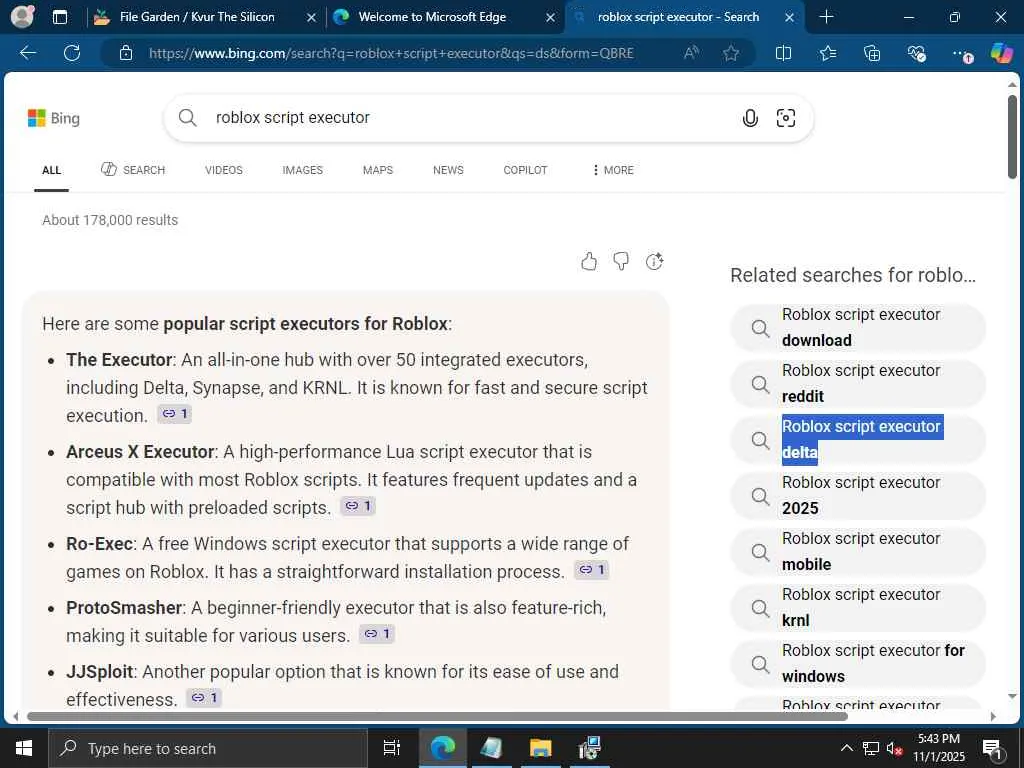Screen dimensions: 1024x768
Task: Start voice search with microphone icon
Action: pyautogui.click(x=750, y=118)
